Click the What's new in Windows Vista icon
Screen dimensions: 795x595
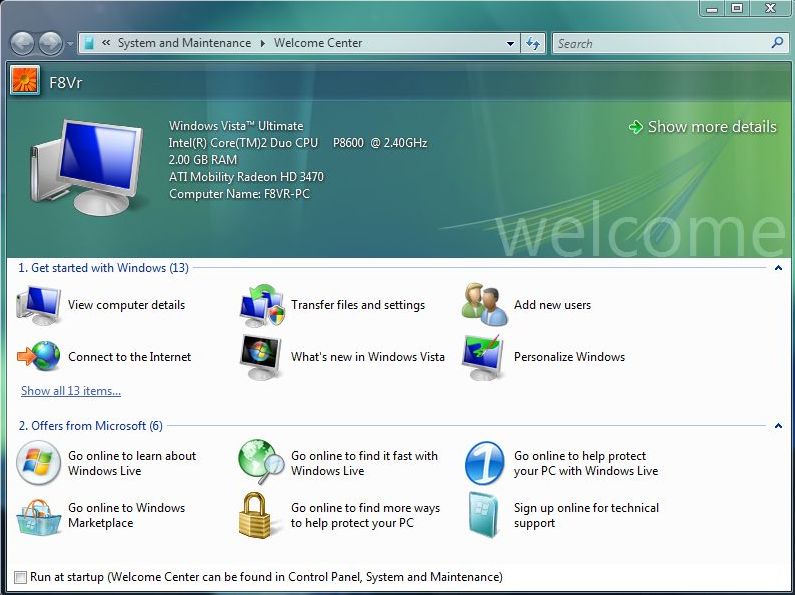click(262, 357)
